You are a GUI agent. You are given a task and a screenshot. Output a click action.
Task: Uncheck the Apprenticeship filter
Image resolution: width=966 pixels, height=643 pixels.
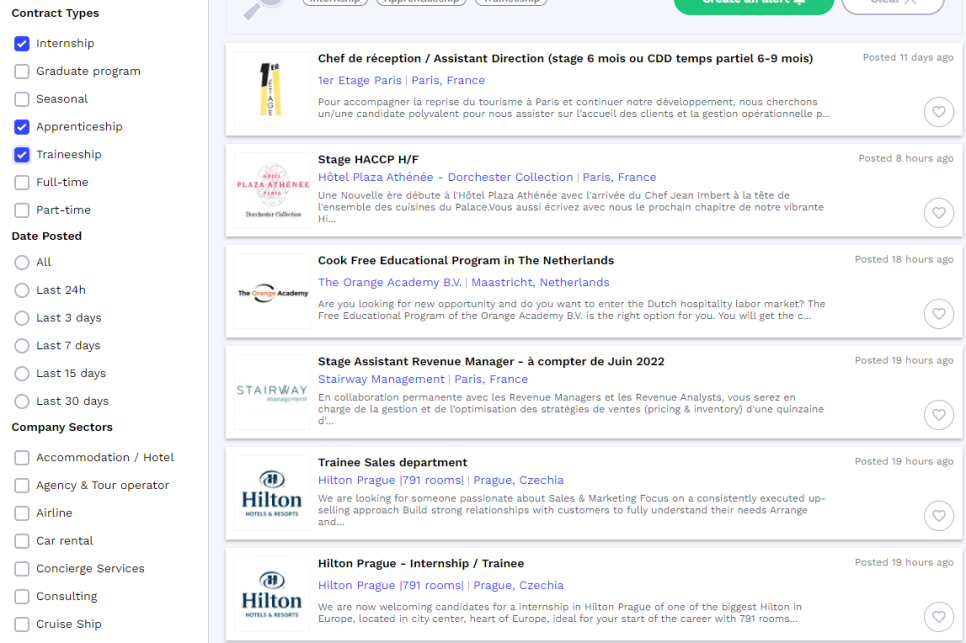(x=22, y=127)
